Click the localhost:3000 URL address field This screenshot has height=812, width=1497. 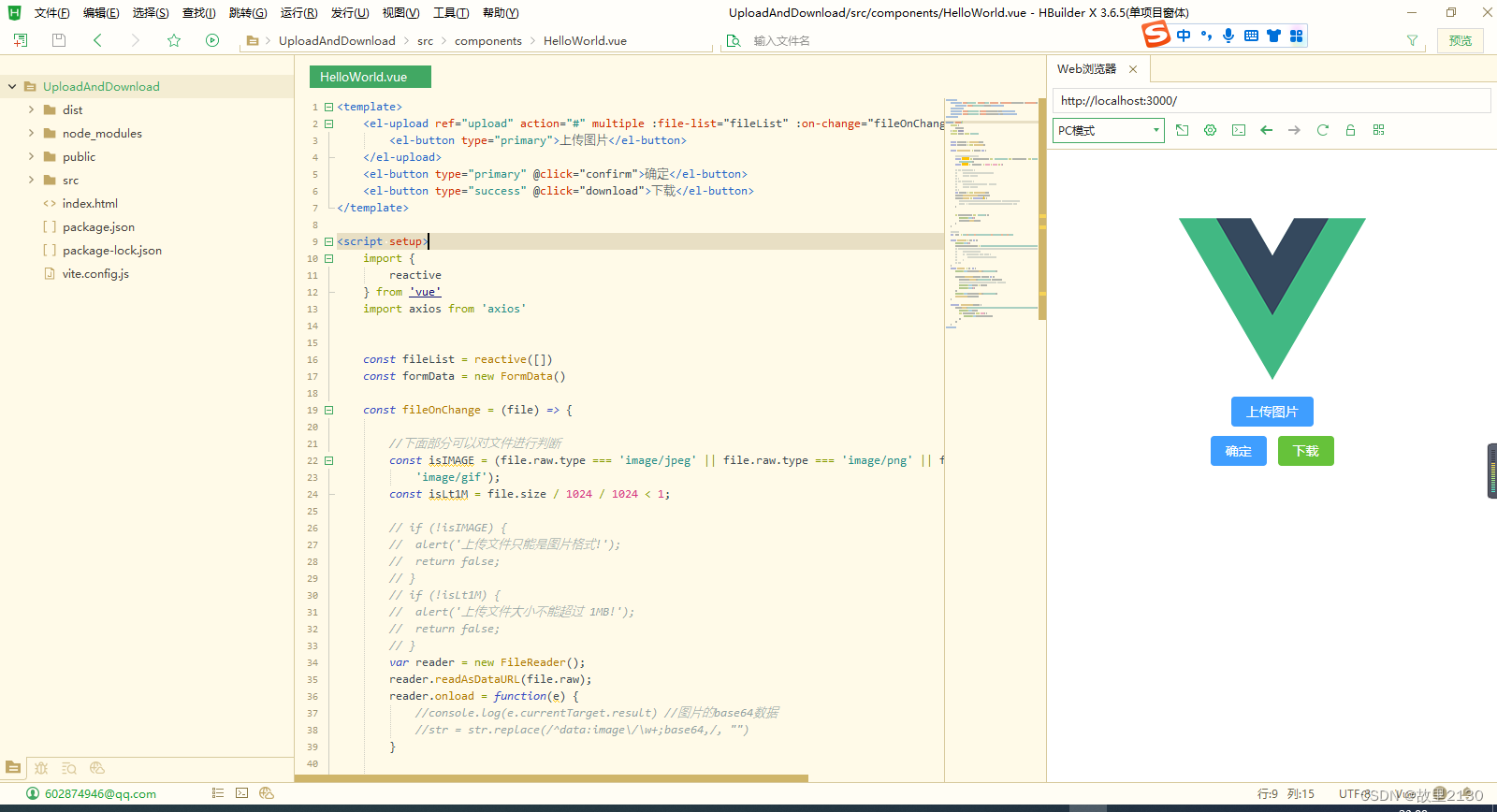pos(1272,100)
